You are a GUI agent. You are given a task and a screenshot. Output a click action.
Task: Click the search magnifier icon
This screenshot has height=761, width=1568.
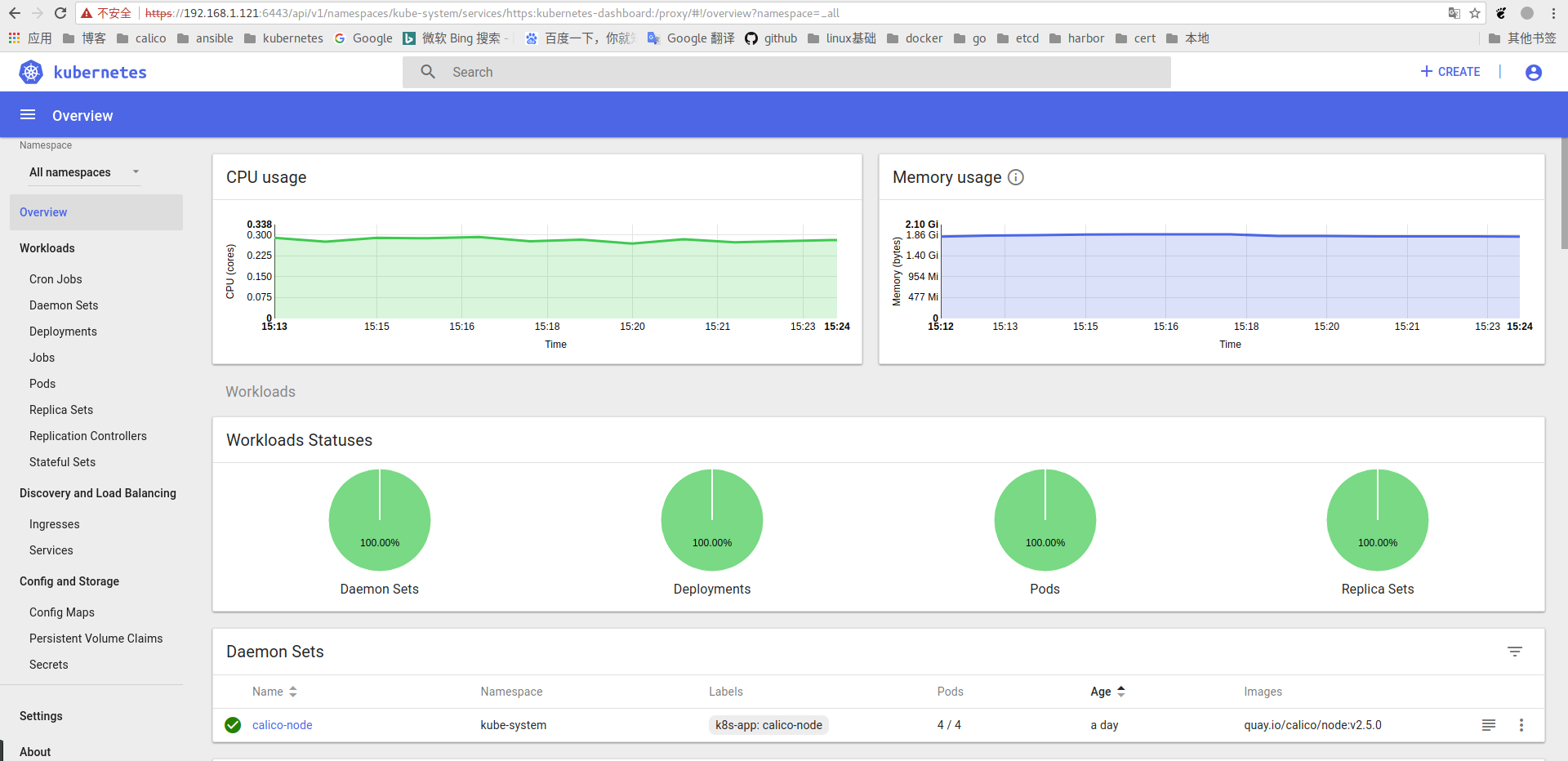point(428,72)
